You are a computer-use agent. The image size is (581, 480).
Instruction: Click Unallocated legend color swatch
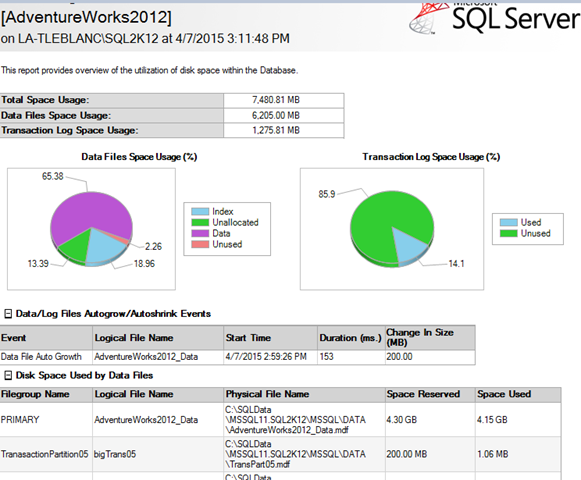pyautogui.click(x=200, y=222)
